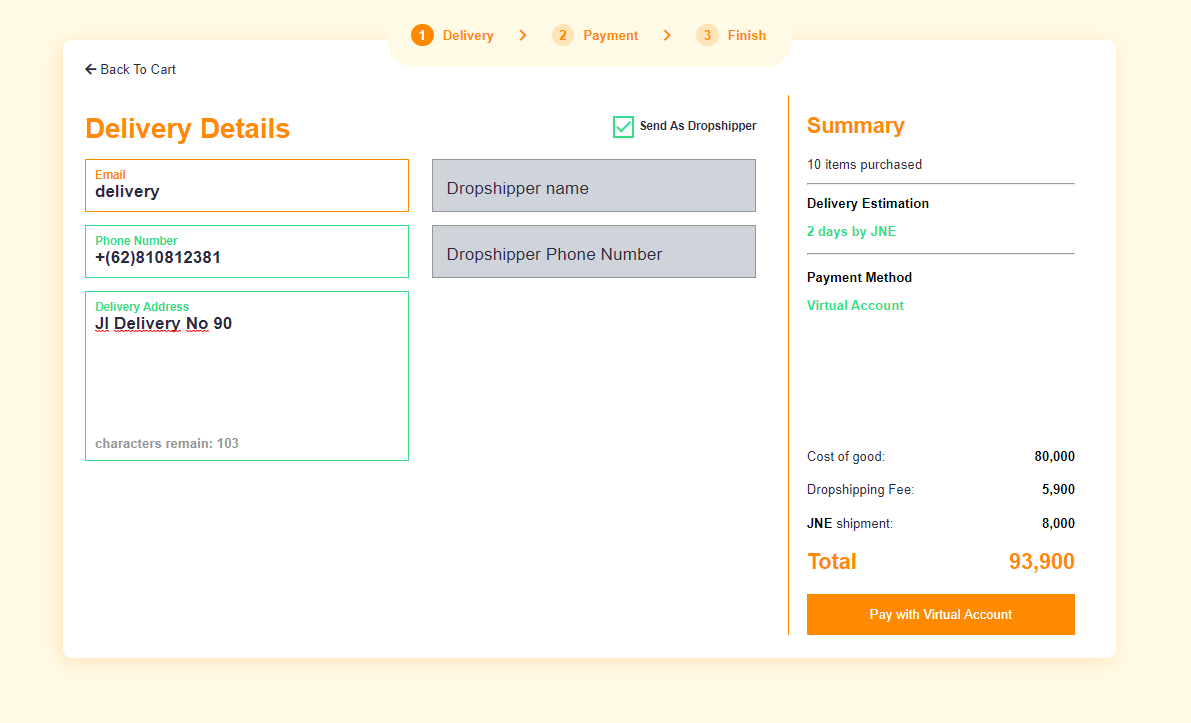
Task: Click the Send As Dropshipper label text
Action: click(697, 126)
